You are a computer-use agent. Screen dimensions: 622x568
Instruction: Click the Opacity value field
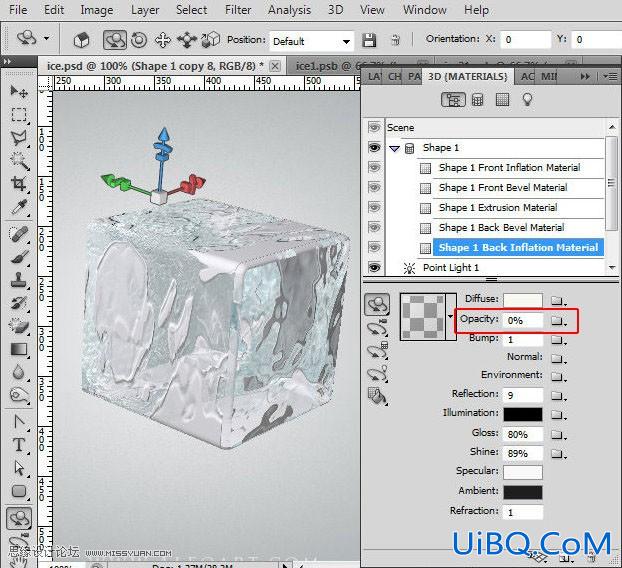pos(523,320)
